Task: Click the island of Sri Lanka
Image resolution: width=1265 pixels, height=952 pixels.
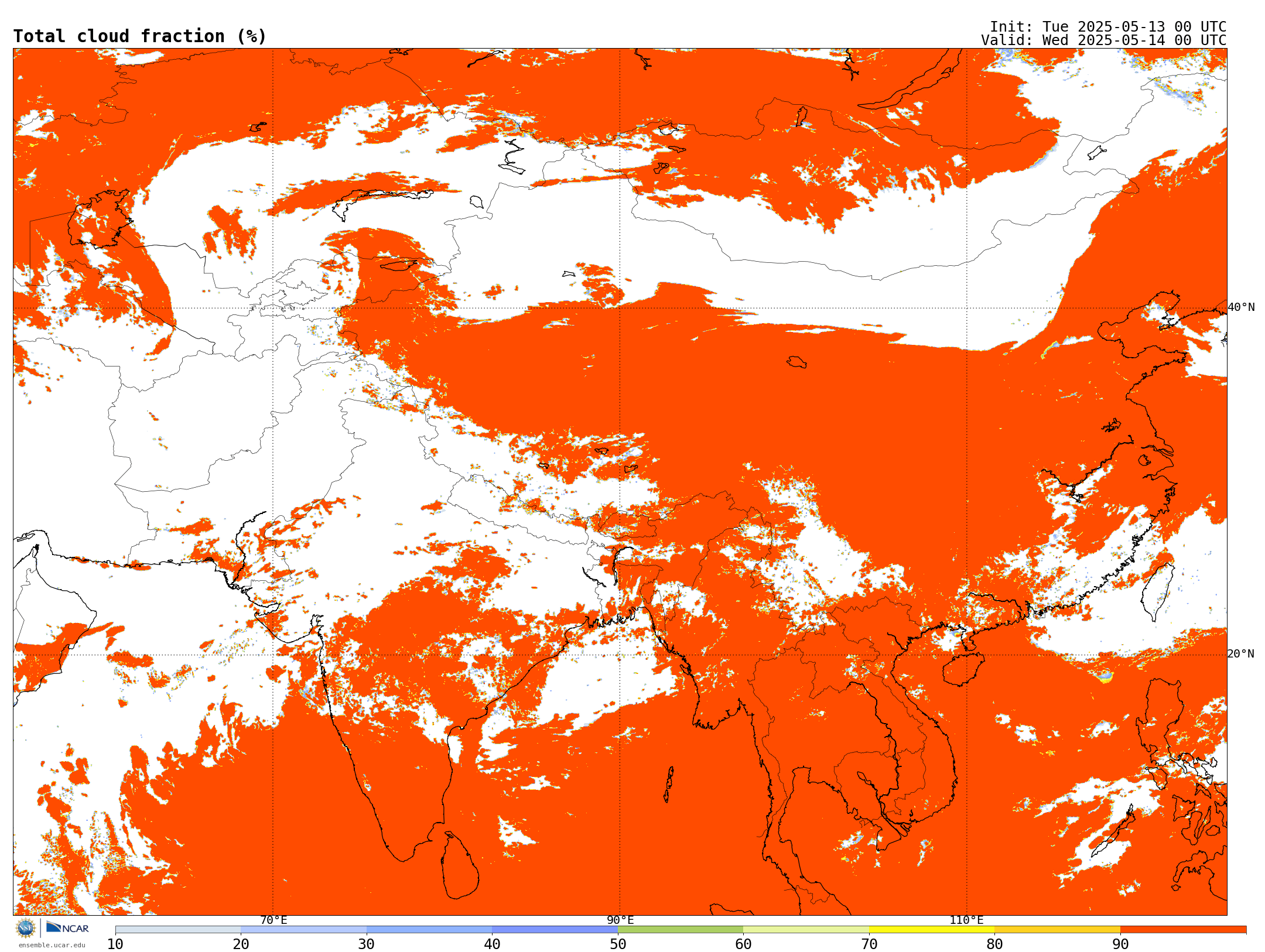Action: pos(460,867)
